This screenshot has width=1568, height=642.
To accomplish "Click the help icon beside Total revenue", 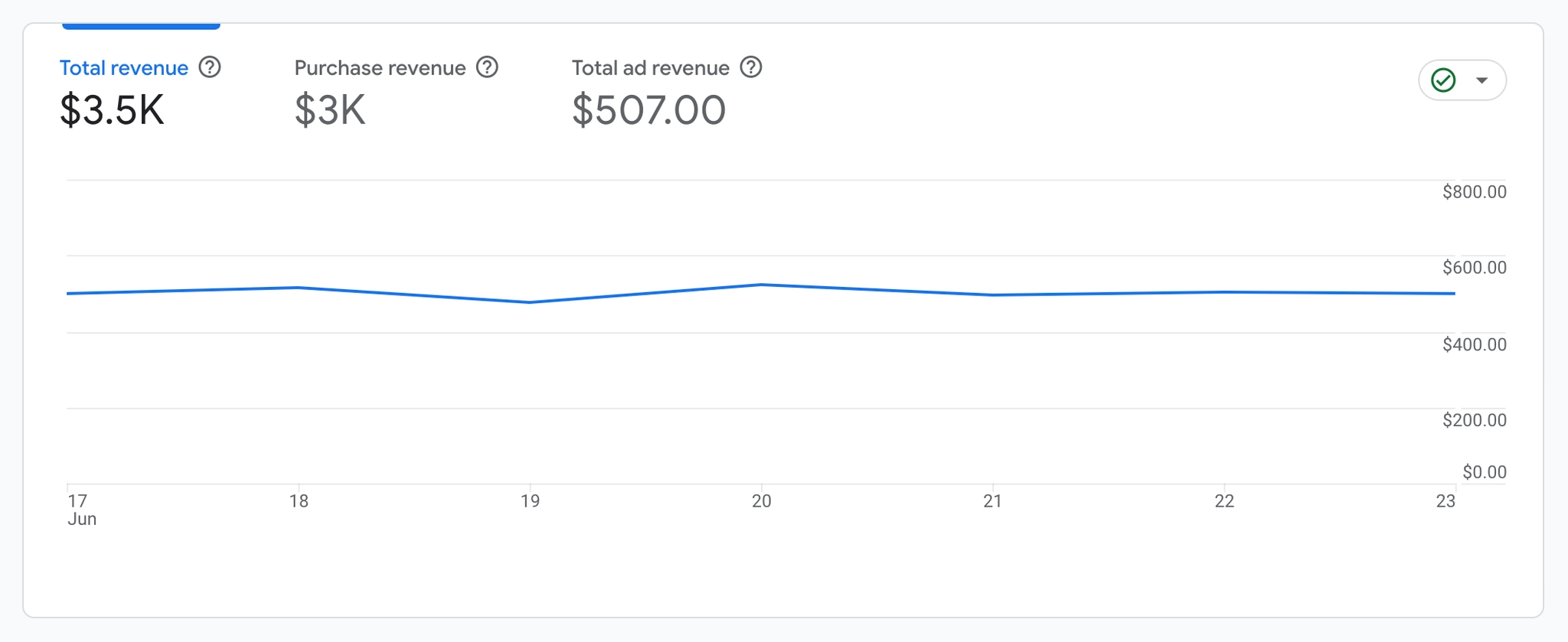I will [x=210, y=67].
